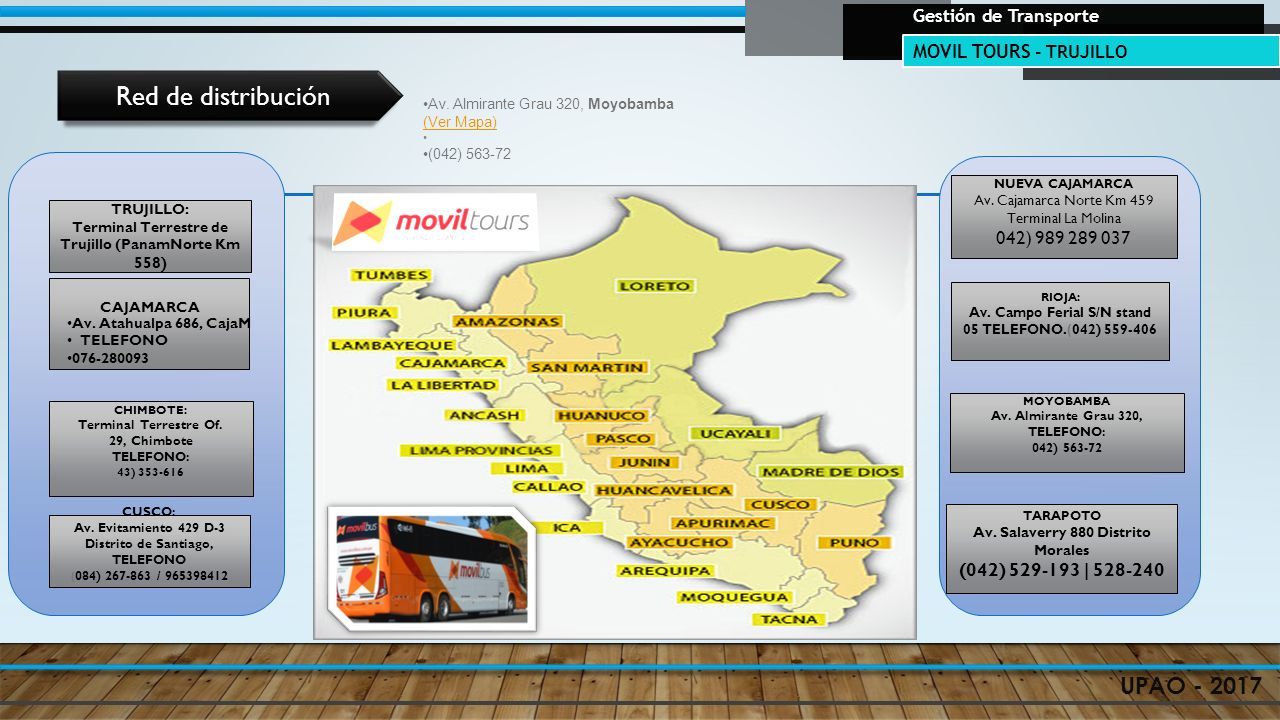The width and height of the screenshot is (1280, 720).
Task: Click the LIMA label below Lima Provincias
Action: [x=527, y=469]
